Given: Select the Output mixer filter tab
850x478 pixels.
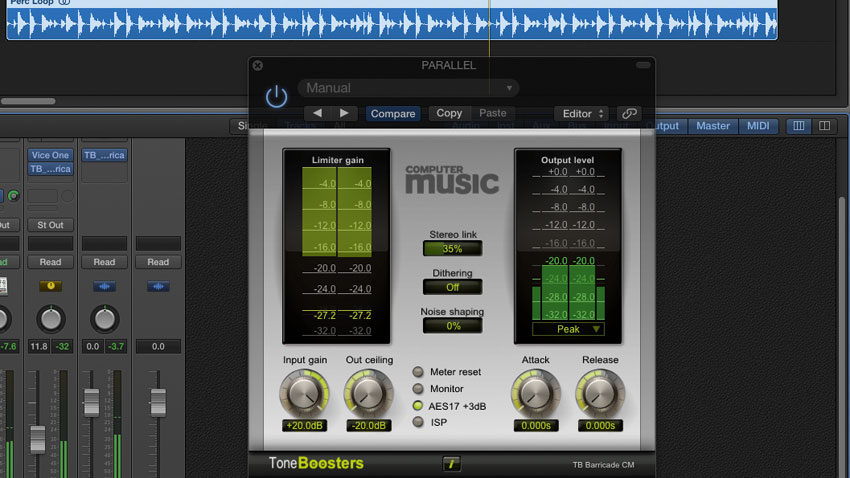Looking at the screenshot, I should [x=667, y=126].
